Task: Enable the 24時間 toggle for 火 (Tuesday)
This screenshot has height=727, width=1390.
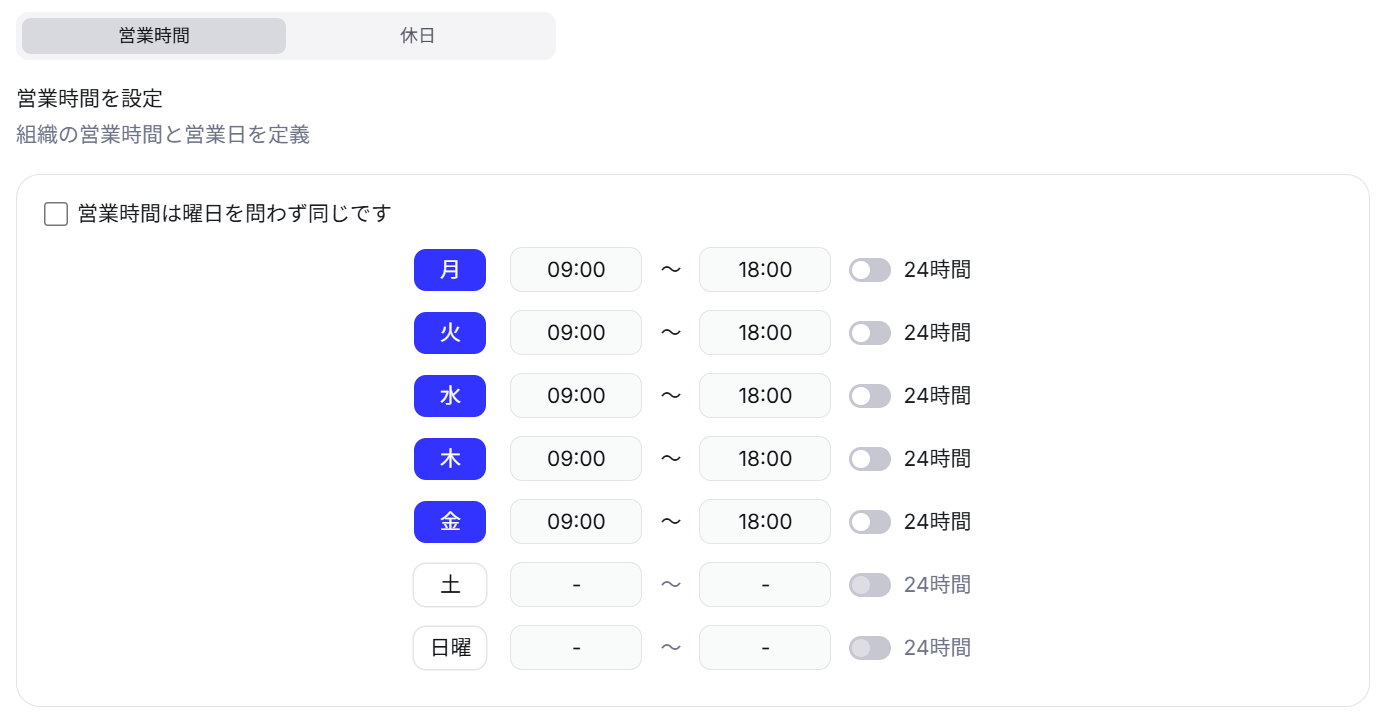Action: click(x=870, y=332)
